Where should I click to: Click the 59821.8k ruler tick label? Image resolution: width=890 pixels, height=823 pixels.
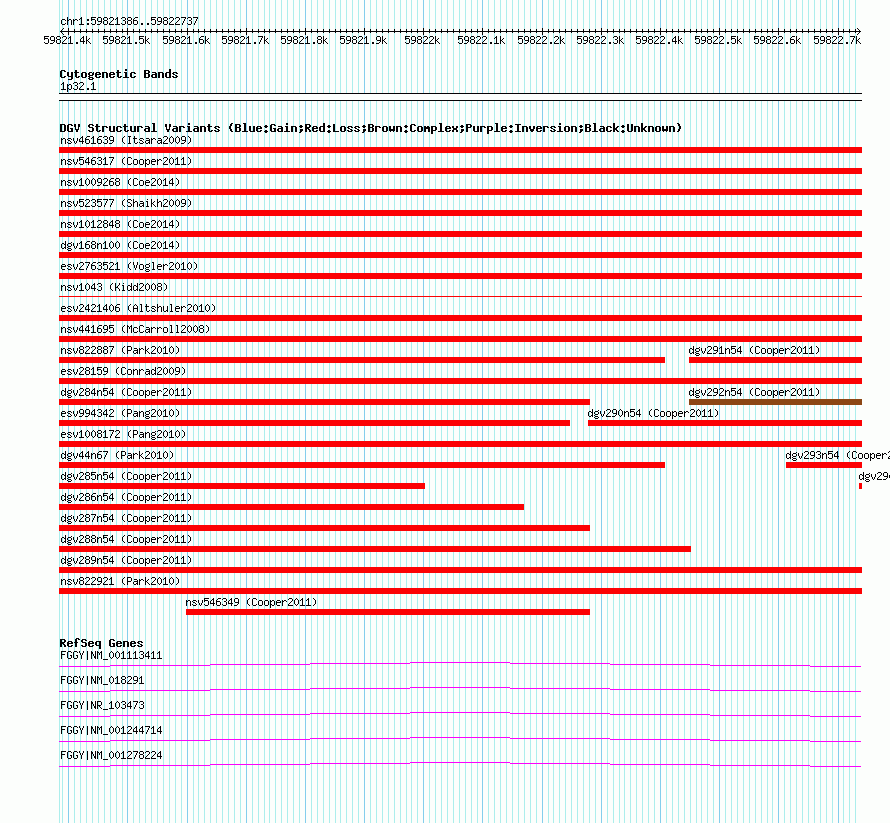(304, 40)
